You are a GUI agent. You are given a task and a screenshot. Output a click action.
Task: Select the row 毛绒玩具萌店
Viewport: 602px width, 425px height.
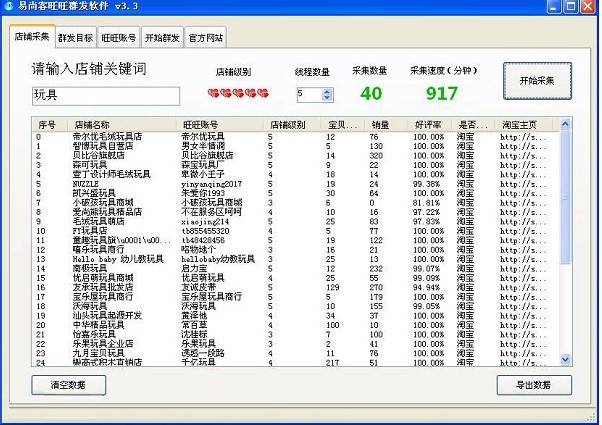pos(99,222)
